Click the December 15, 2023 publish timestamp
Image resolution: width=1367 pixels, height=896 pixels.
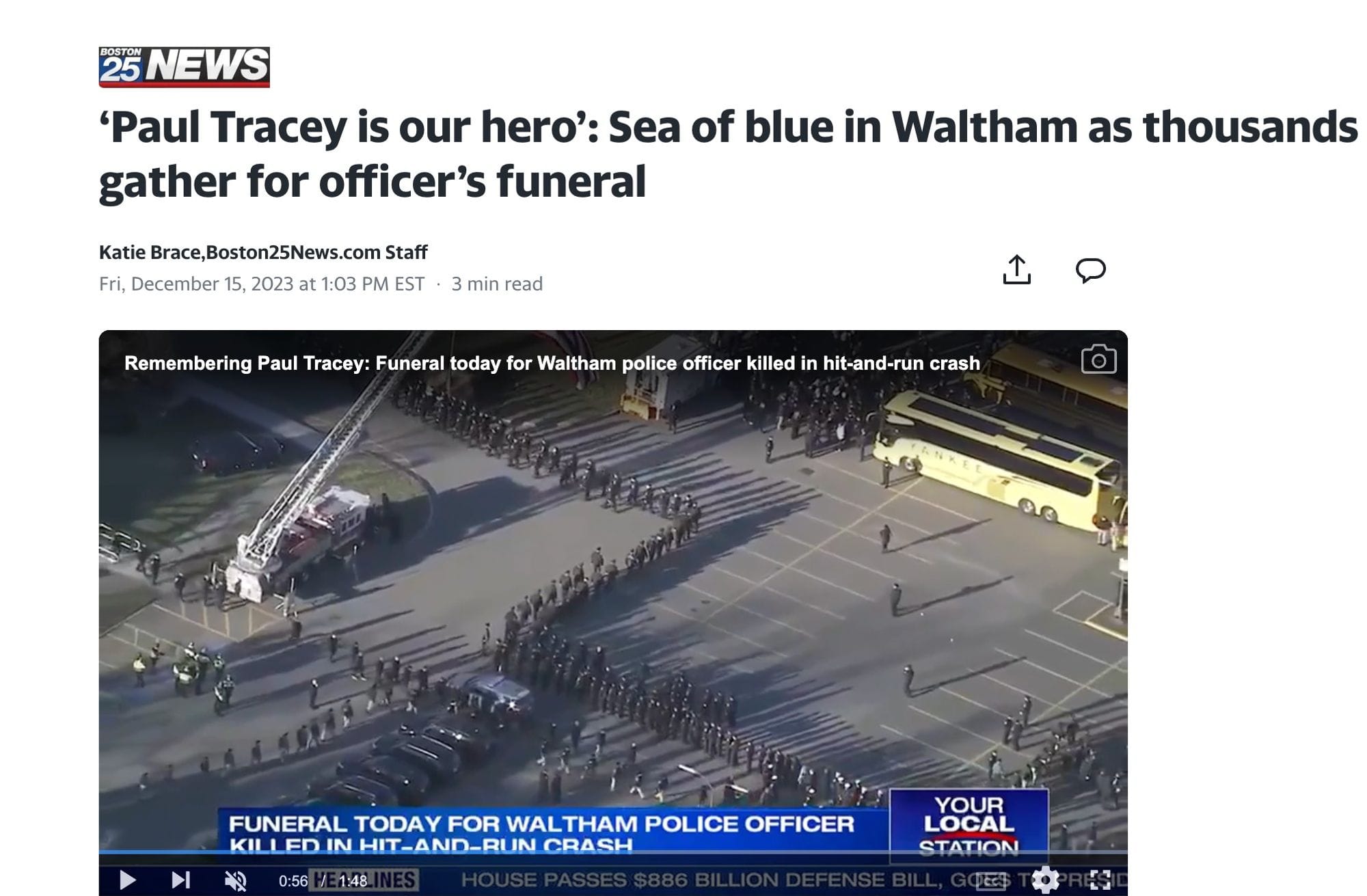[262, 284]
